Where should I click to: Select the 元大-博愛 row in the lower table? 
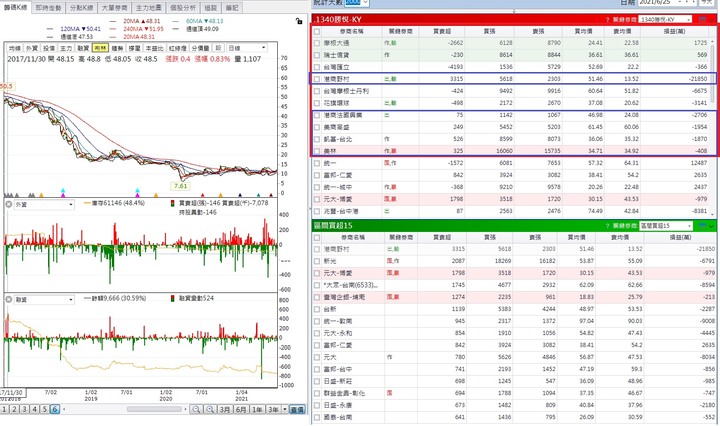[x=513, y=273]
